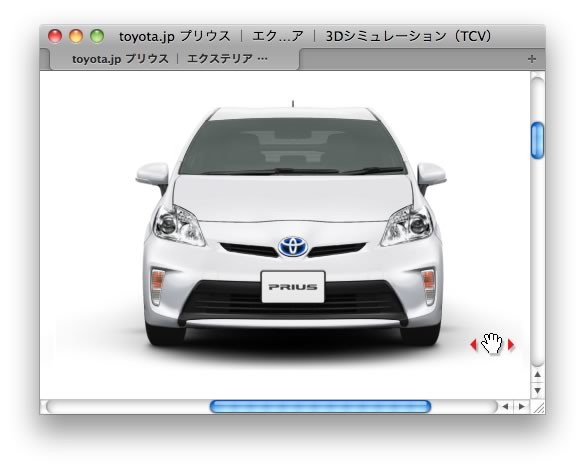Rotate car right with red arrow

(x=511, y=345)
